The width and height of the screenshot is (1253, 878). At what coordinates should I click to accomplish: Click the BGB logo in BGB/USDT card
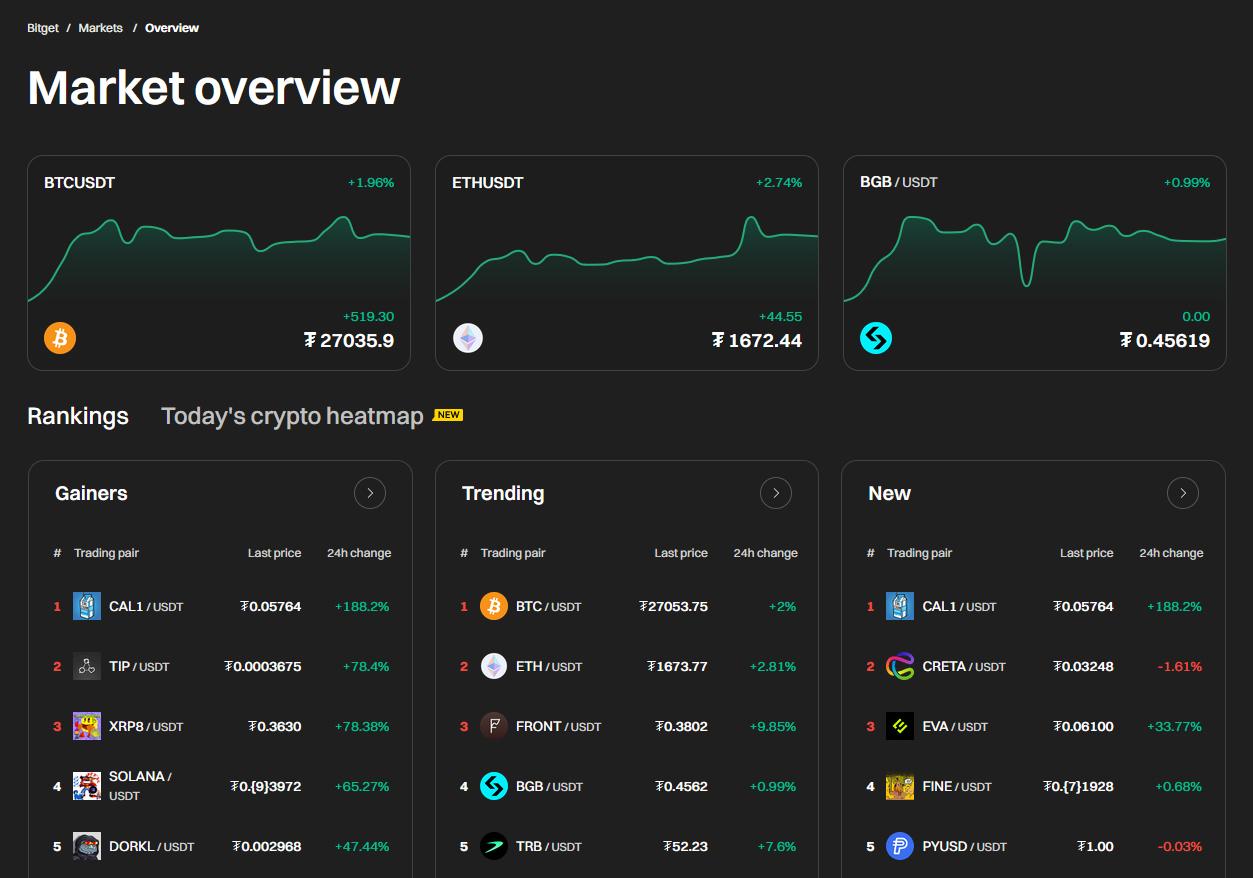876,338
